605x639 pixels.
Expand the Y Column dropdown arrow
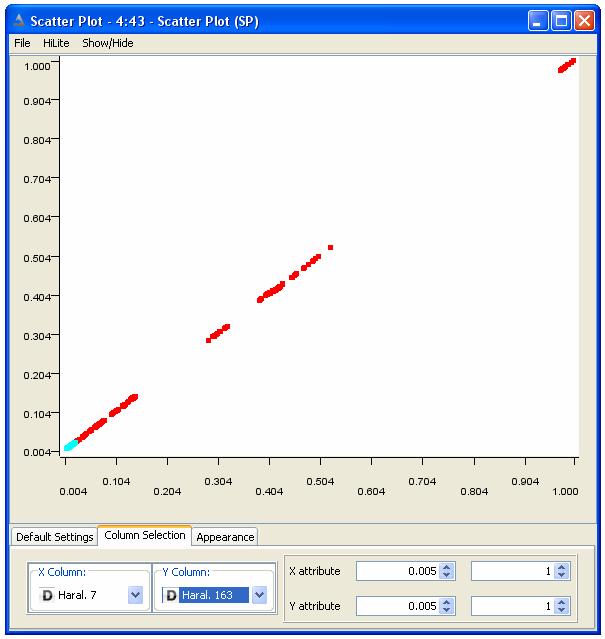pyautogui.click(x=259, y=596)
